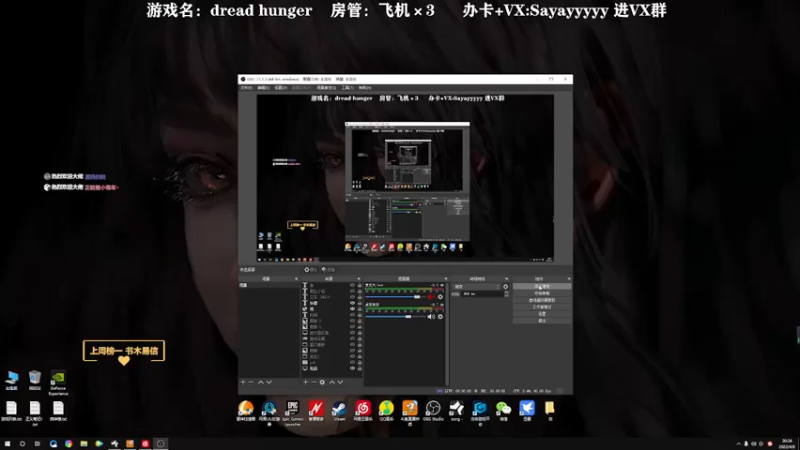Image resolution: width=800 pixels, height=450 pixels.
Task: Open Epic Games Launcher desktop shortcut
Action: (292, 412)
